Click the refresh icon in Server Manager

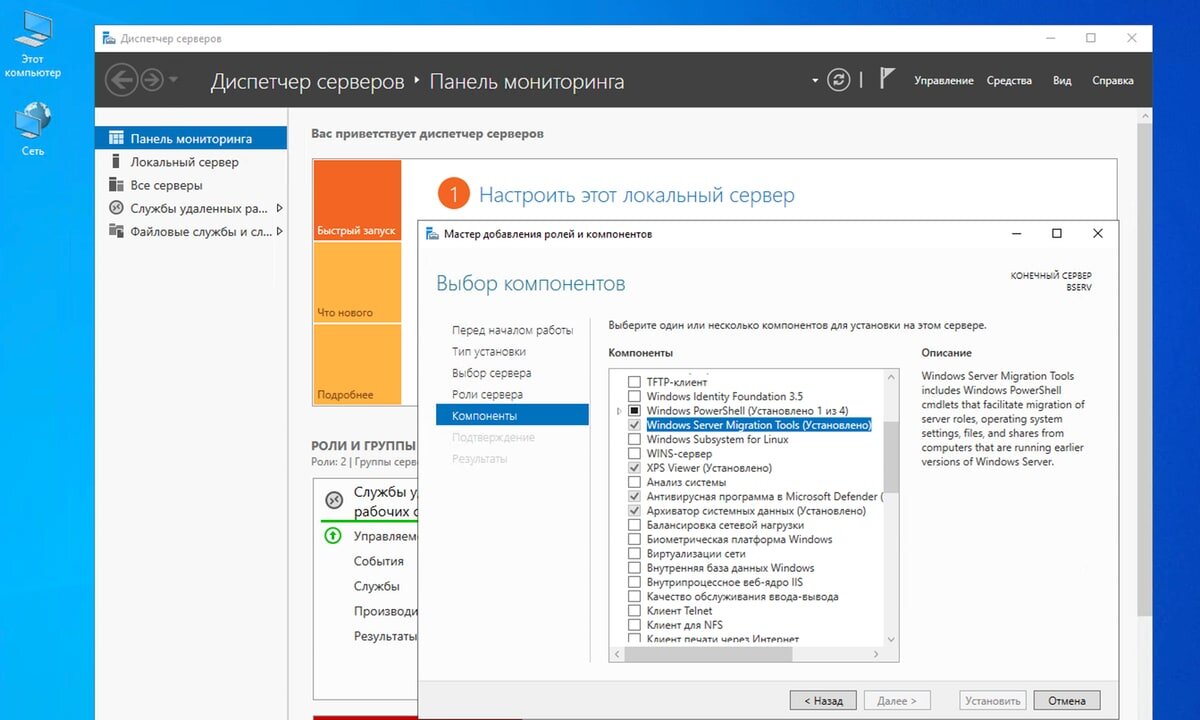tap(838, 79)
